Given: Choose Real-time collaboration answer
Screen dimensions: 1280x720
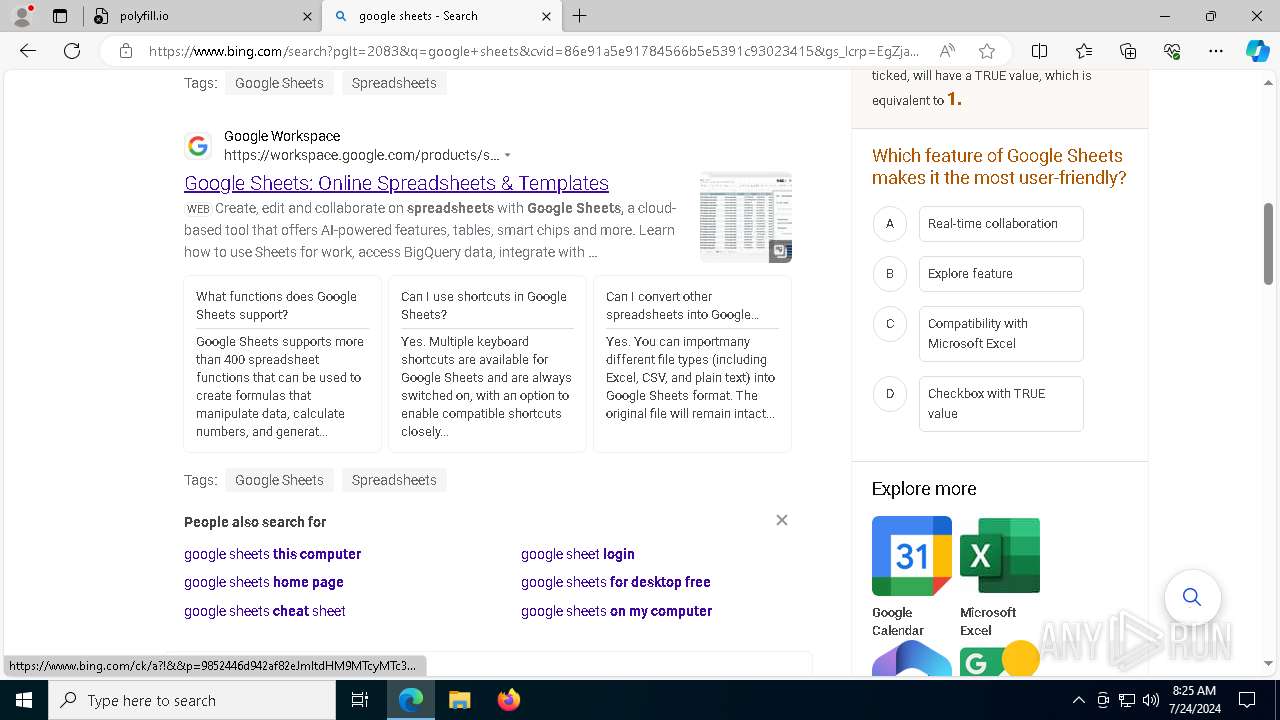Looking at the screenshot, I should (1001, 224).
